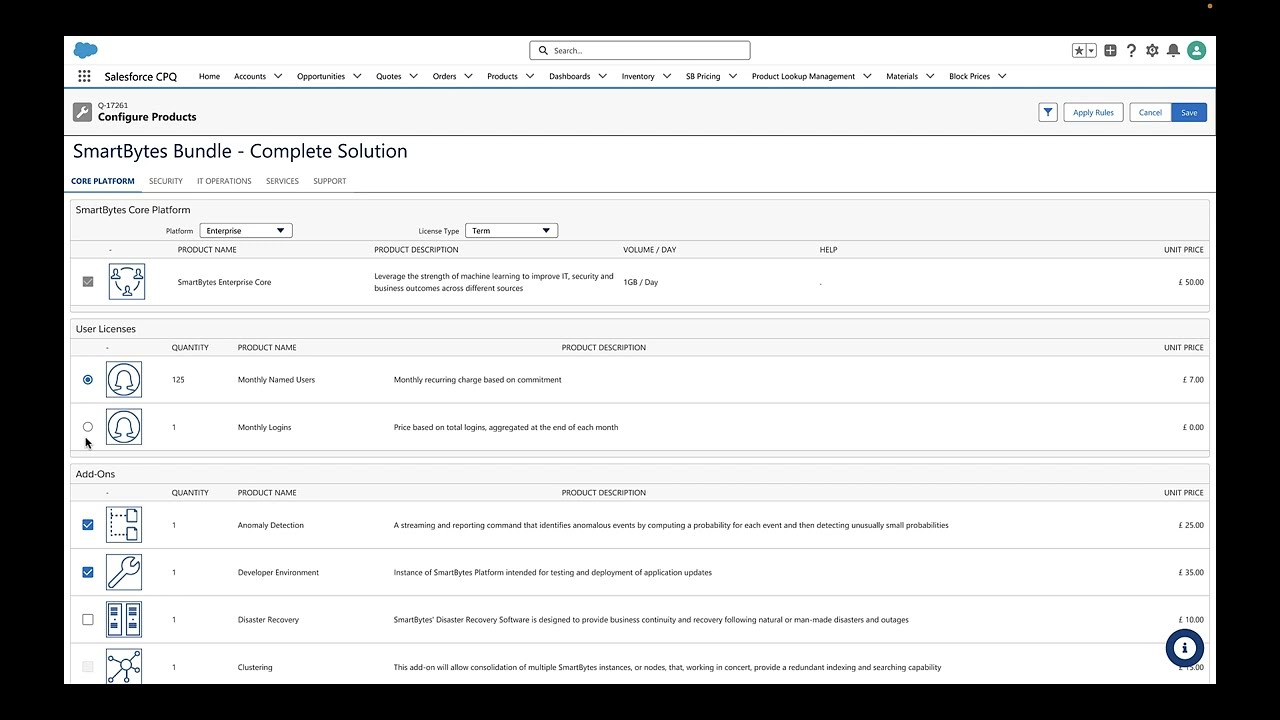Expand the Quotes nav dropdown arrow
Screen dimensions: 1280x720
tap(413, 76)
